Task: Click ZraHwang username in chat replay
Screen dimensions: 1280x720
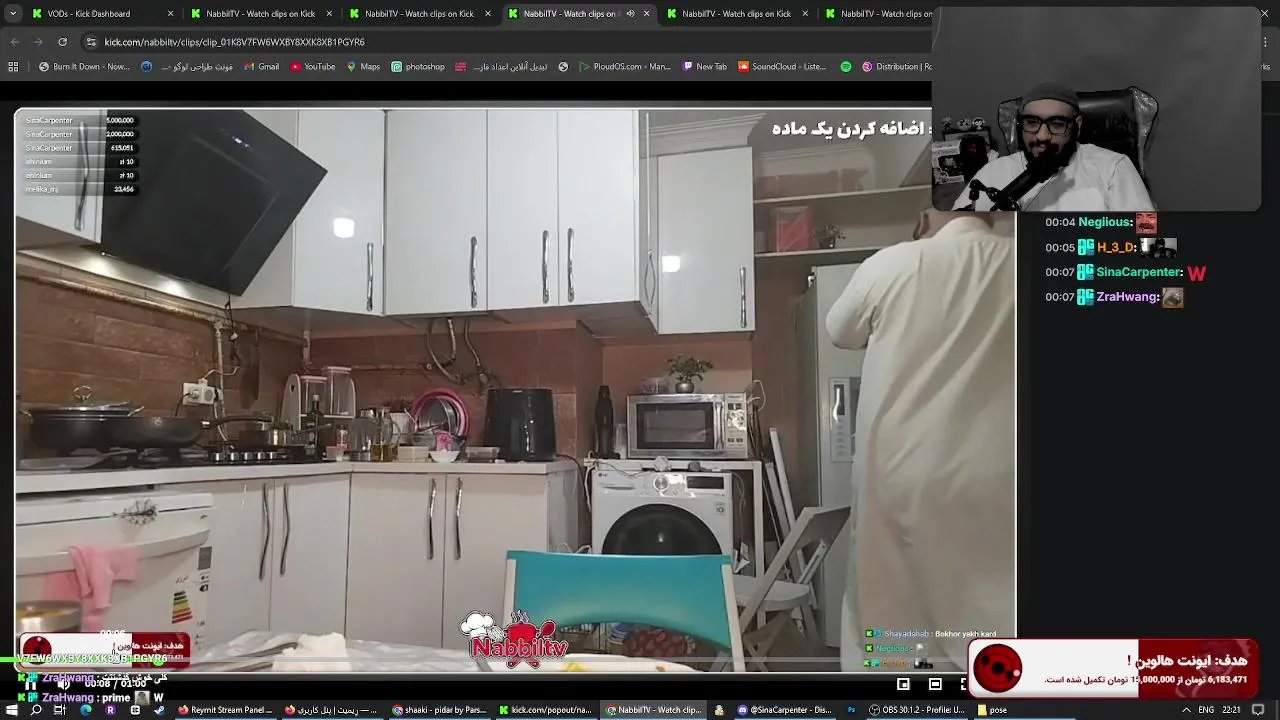Action: click(1127, 297)
